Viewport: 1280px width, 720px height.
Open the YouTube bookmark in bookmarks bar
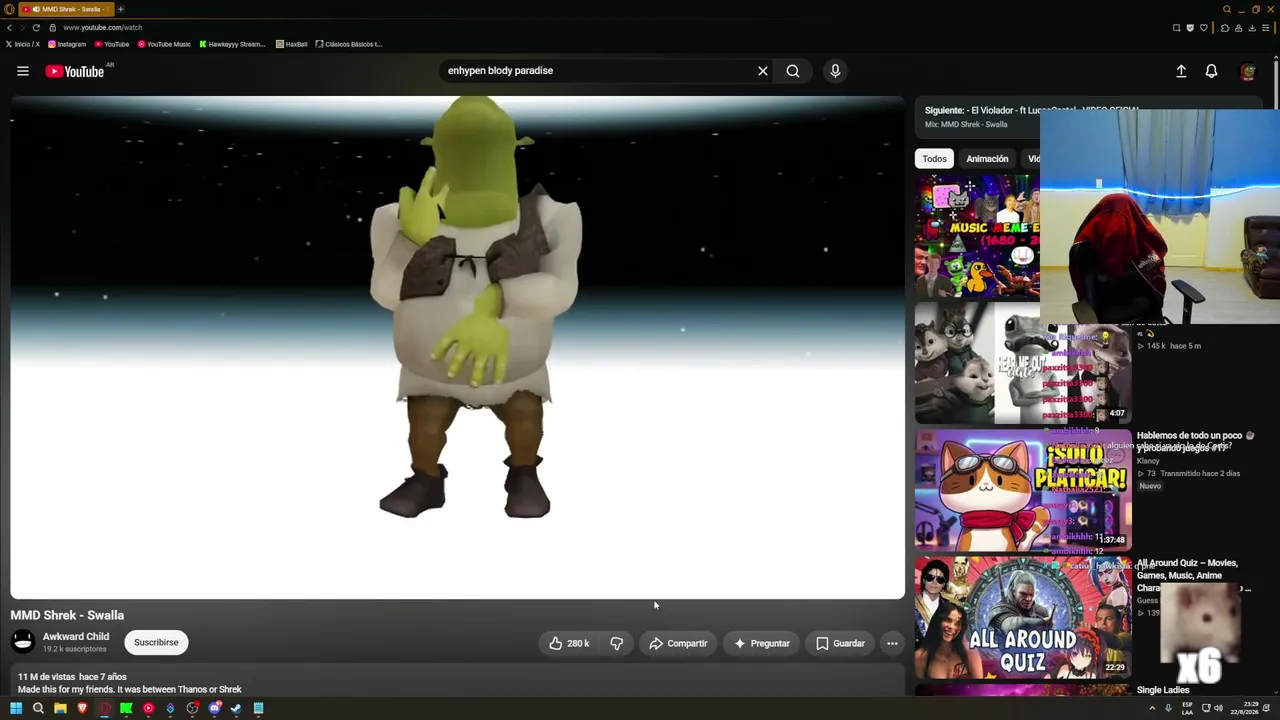(112, 44)
